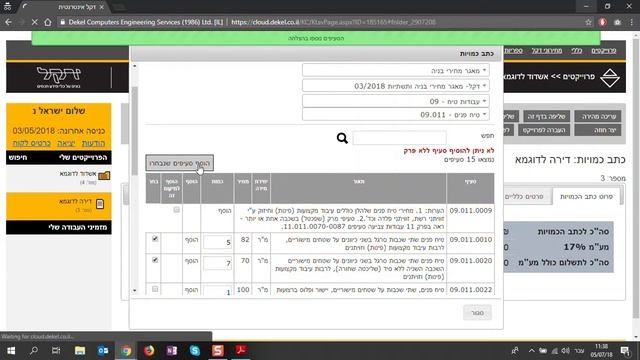Open Task View on the taskbar
Viewport: 640px width, 360px height.
tap(56, 351)
